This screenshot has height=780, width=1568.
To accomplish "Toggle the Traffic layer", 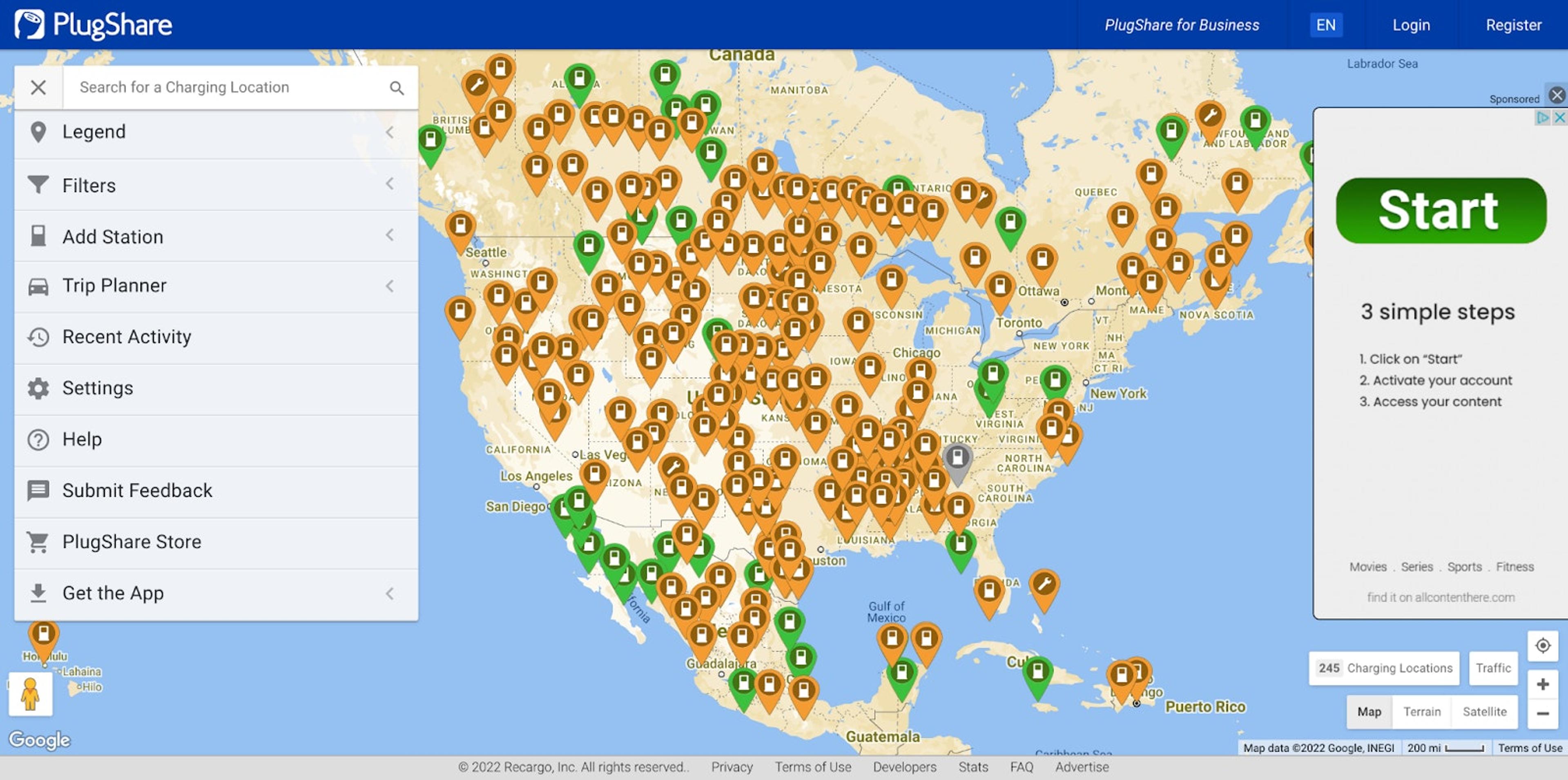I will 1493,668.
